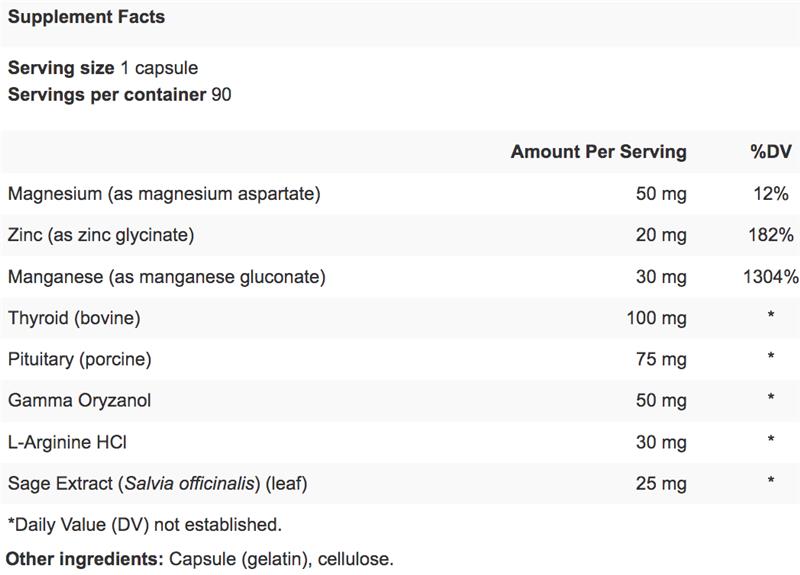Select the Manganese gluconate row label
Viewport: 800px width, 575px height.
click(x=167, y=276)
